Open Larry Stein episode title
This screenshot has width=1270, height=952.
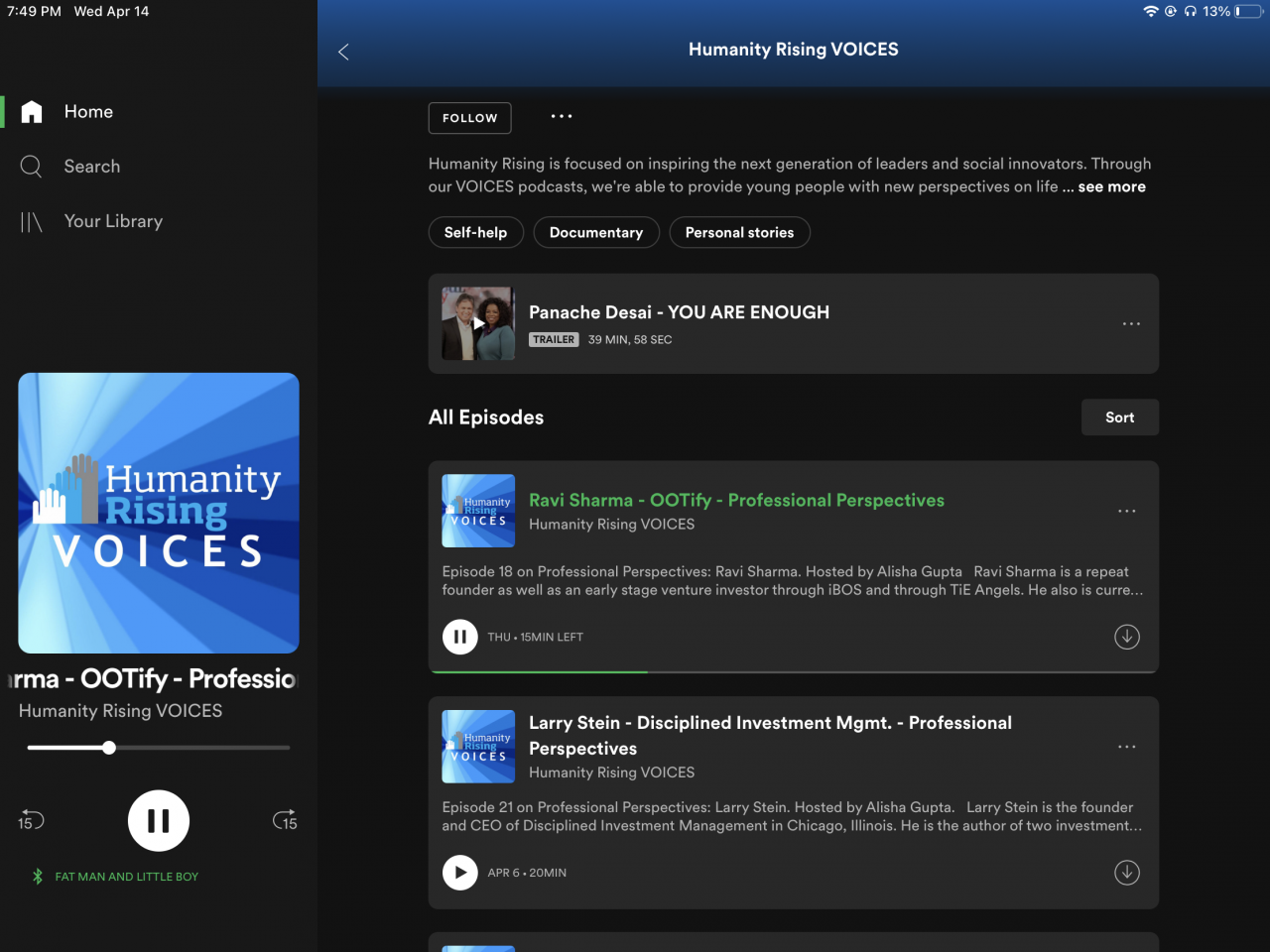point(771,736)
